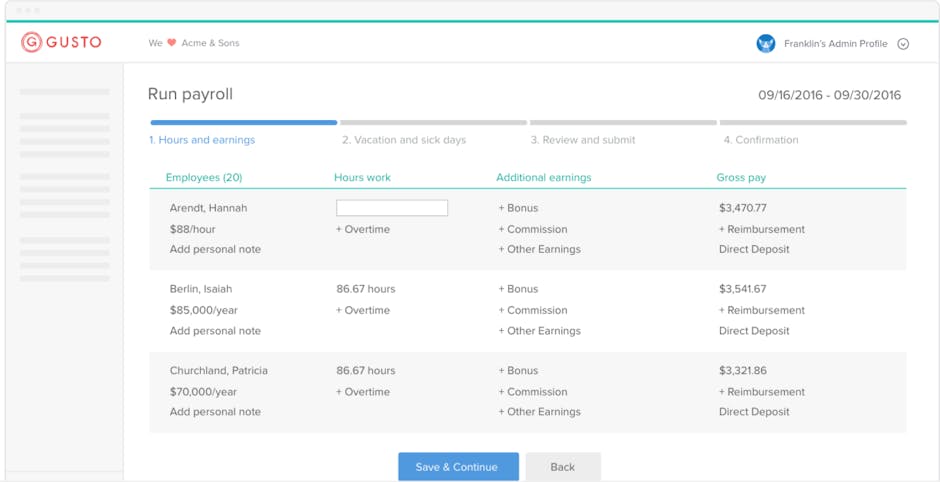Open the Review and submit step
The image size is (940, 482).
[582, 140]
